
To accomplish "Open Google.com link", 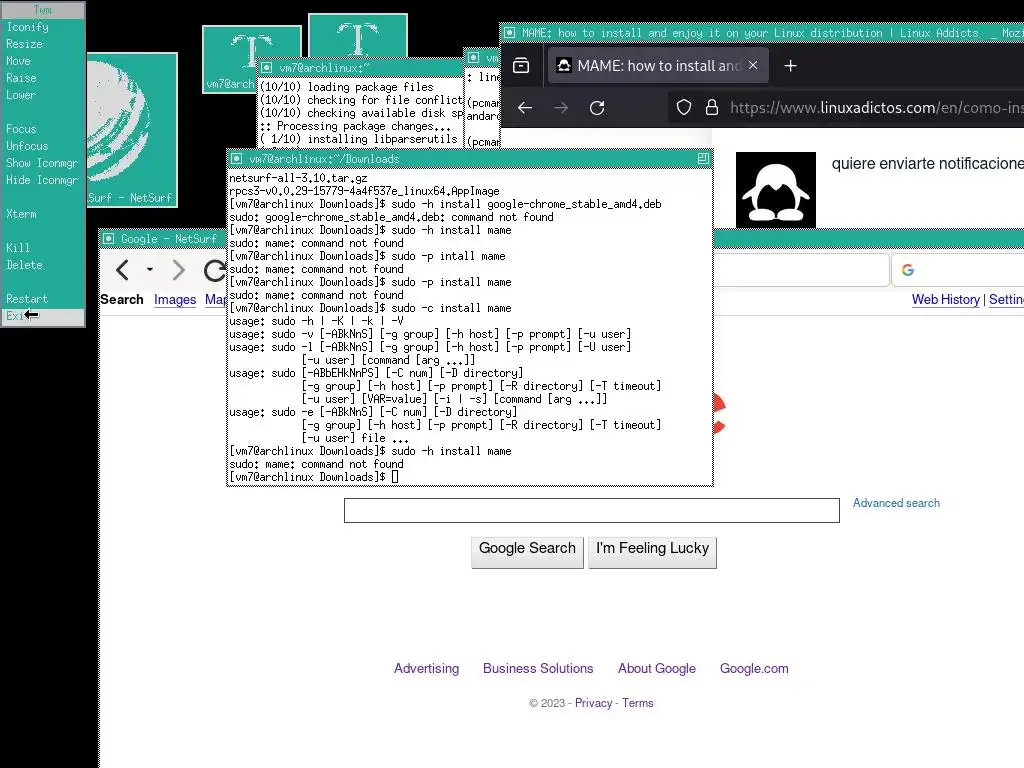I will [x=754, y=668].
